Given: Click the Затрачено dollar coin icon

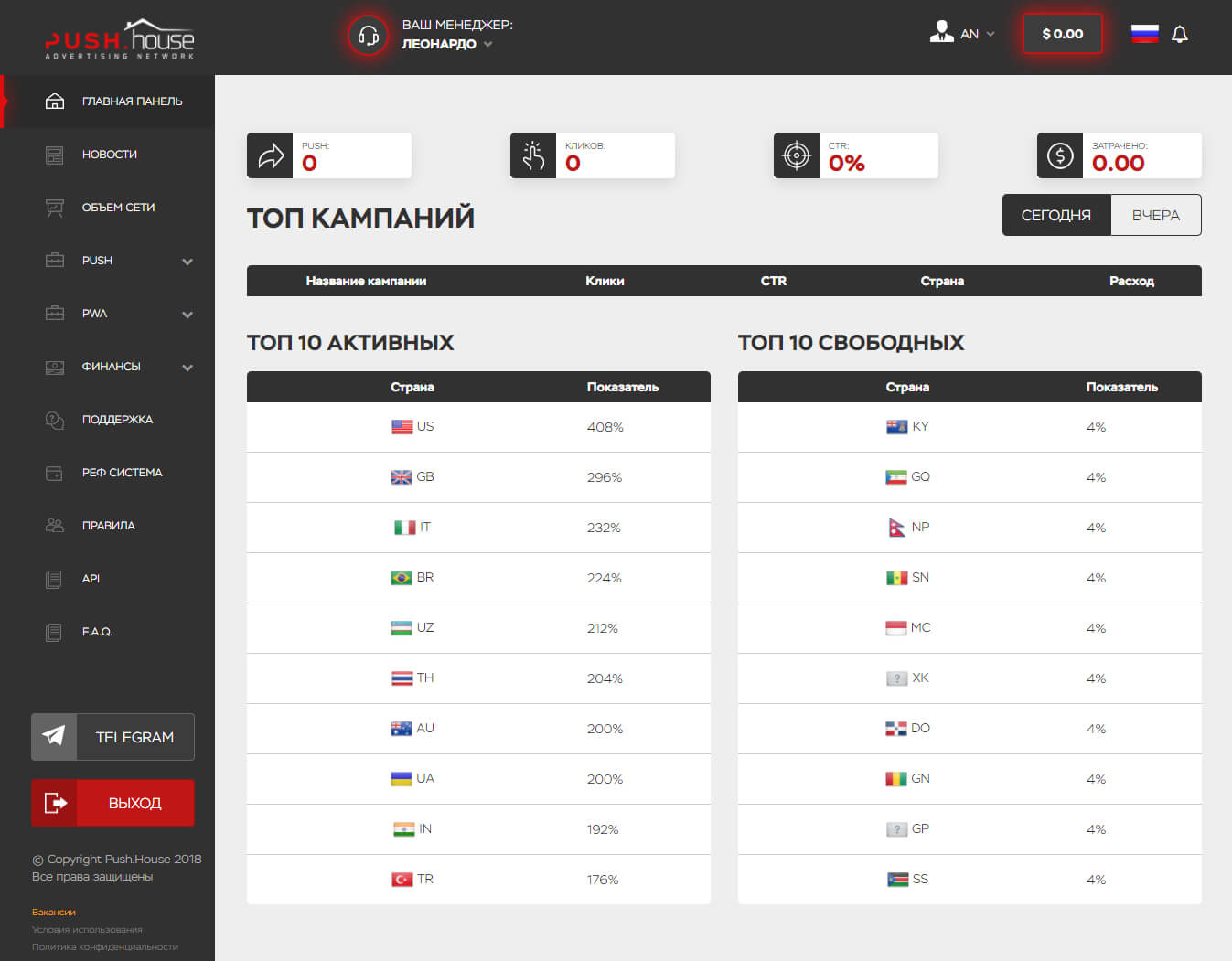Looking at the screenshot, I should click(x=1060, y=155).
